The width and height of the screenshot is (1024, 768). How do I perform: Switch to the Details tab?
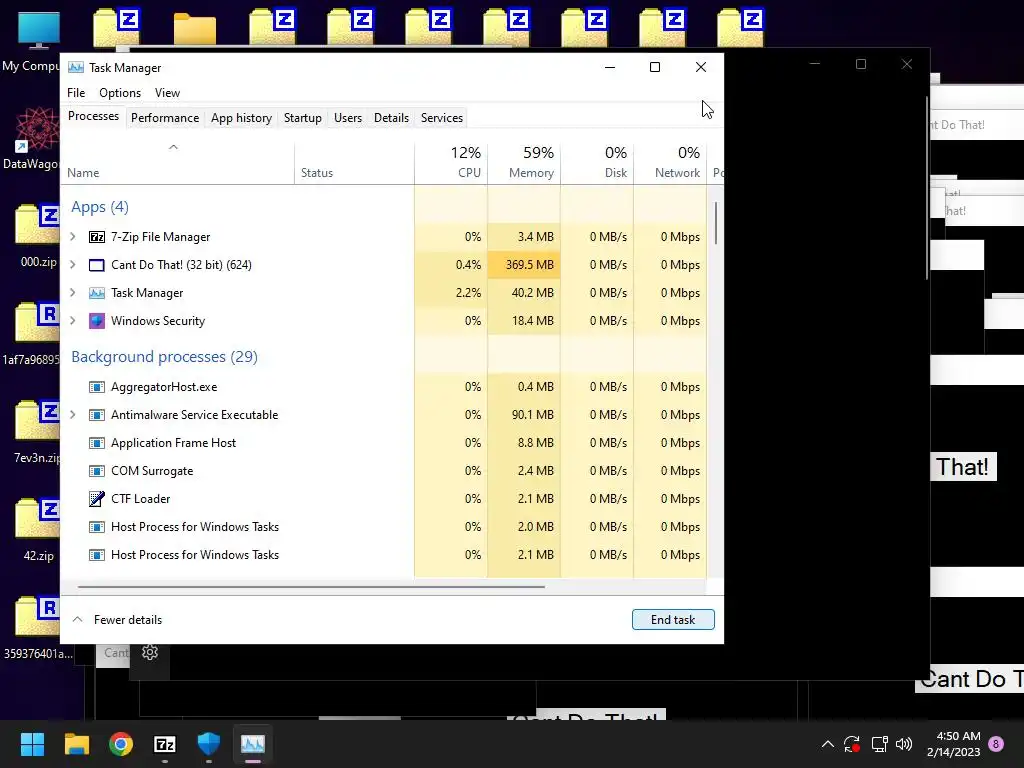coord(391,118)
